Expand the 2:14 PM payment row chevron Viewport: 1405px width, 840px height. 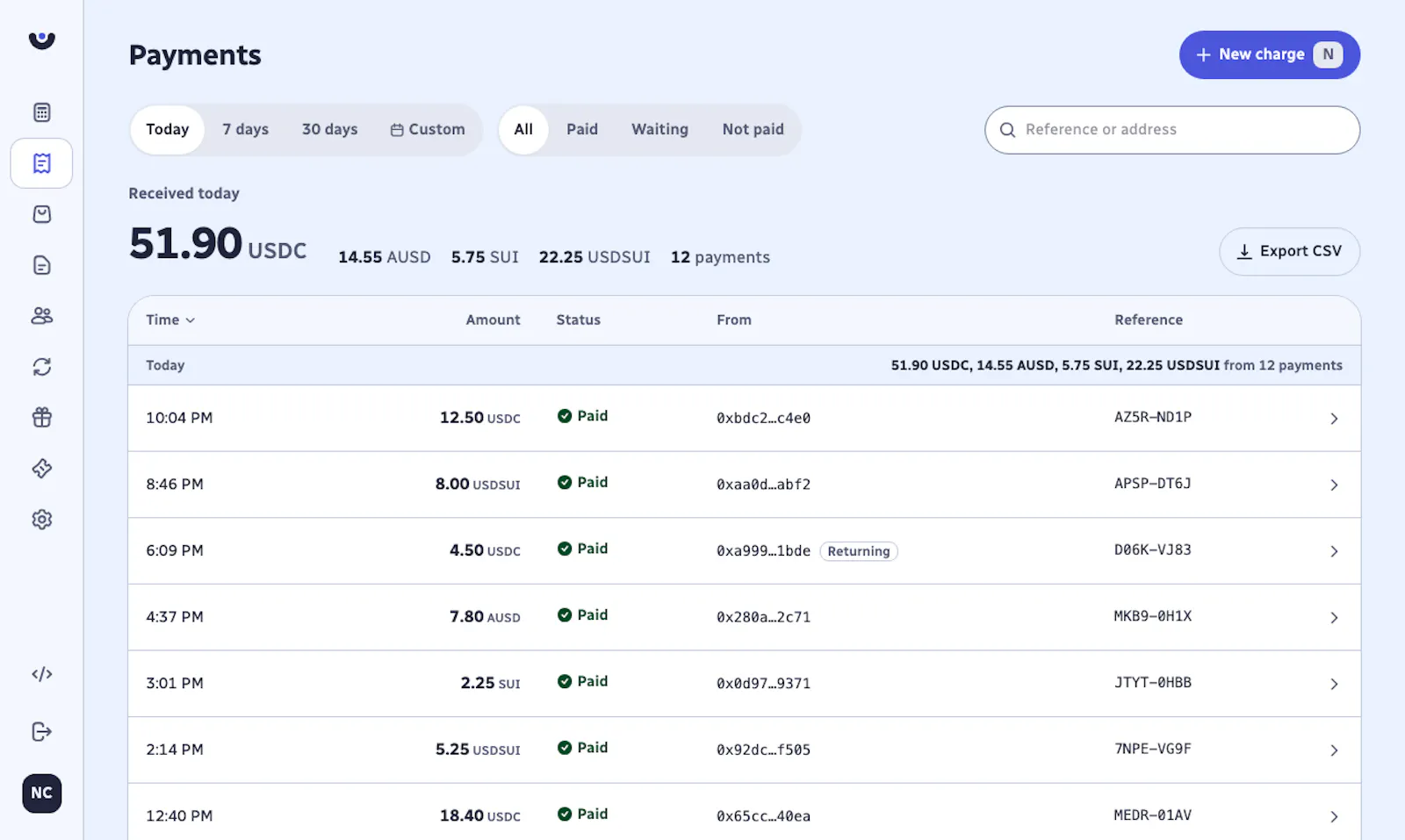point(1334,750)
